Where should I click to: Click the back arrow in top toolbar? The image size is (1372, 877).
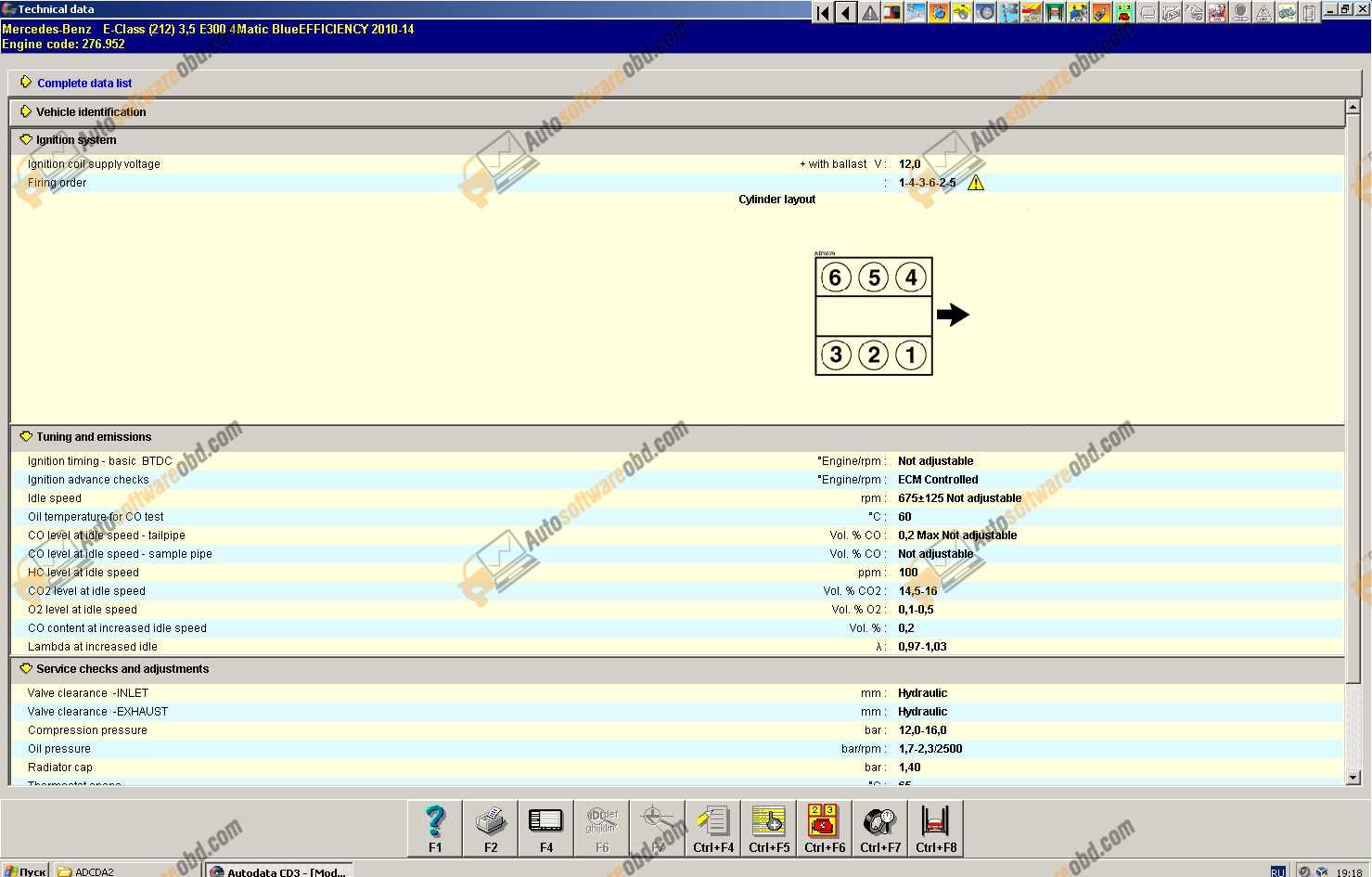click(846, 12)
